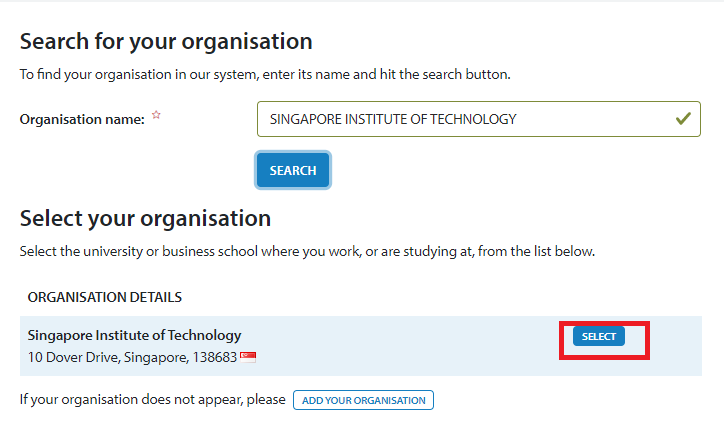Click the Singapore flag icon
724x443 pixels.
click(x=248, y=357)
